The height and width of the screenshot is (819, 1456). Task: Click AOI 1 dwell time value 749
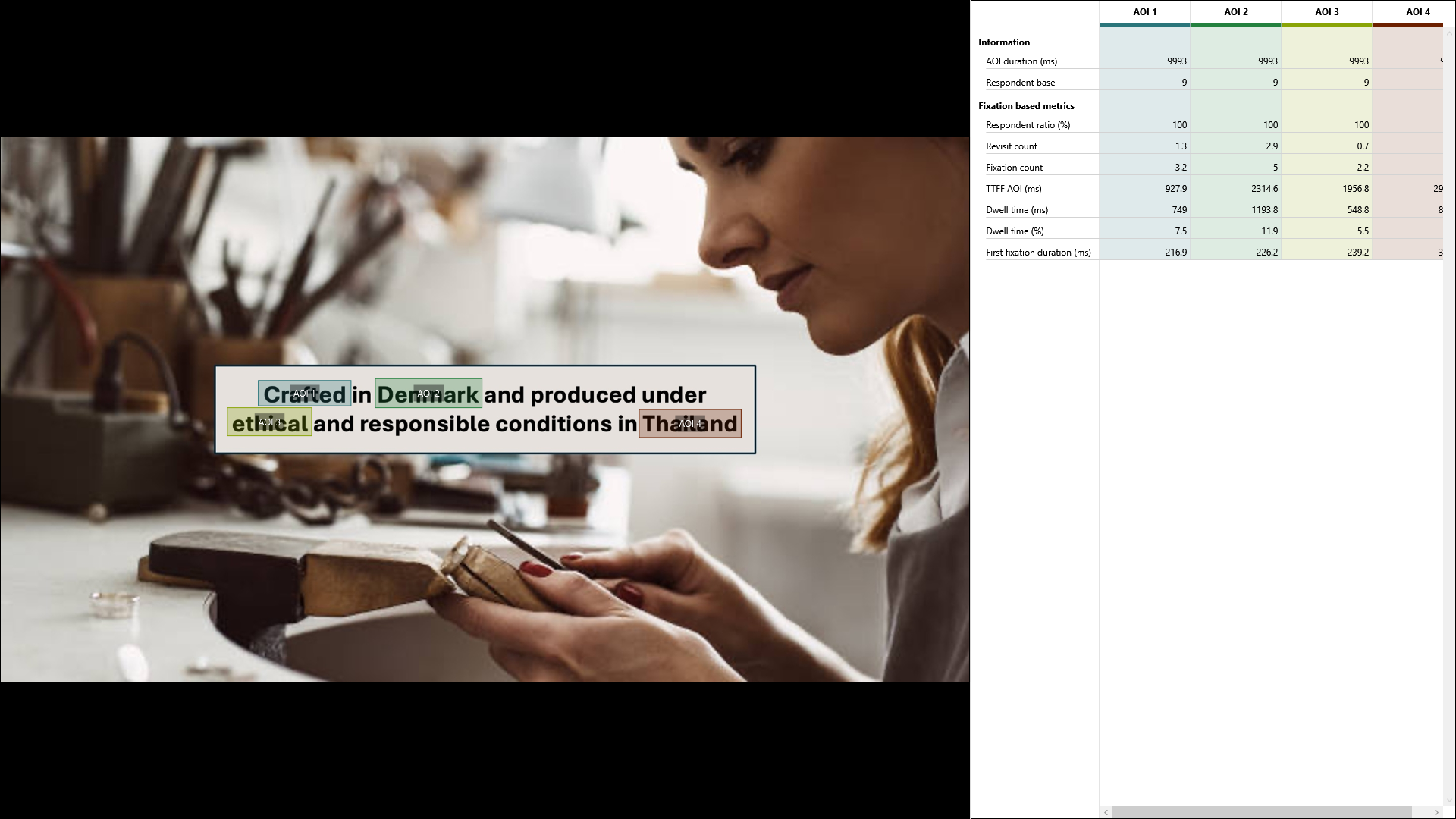click(x=1179, y=210)
